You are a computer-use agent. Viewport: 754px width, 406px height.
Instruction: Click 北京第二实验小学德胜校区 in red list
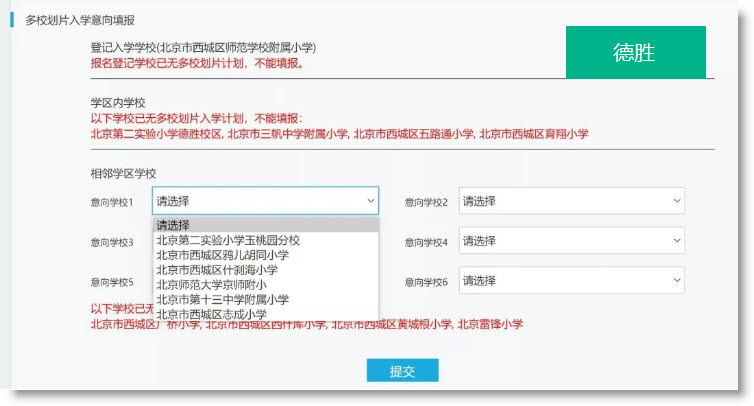coord(156,134)
